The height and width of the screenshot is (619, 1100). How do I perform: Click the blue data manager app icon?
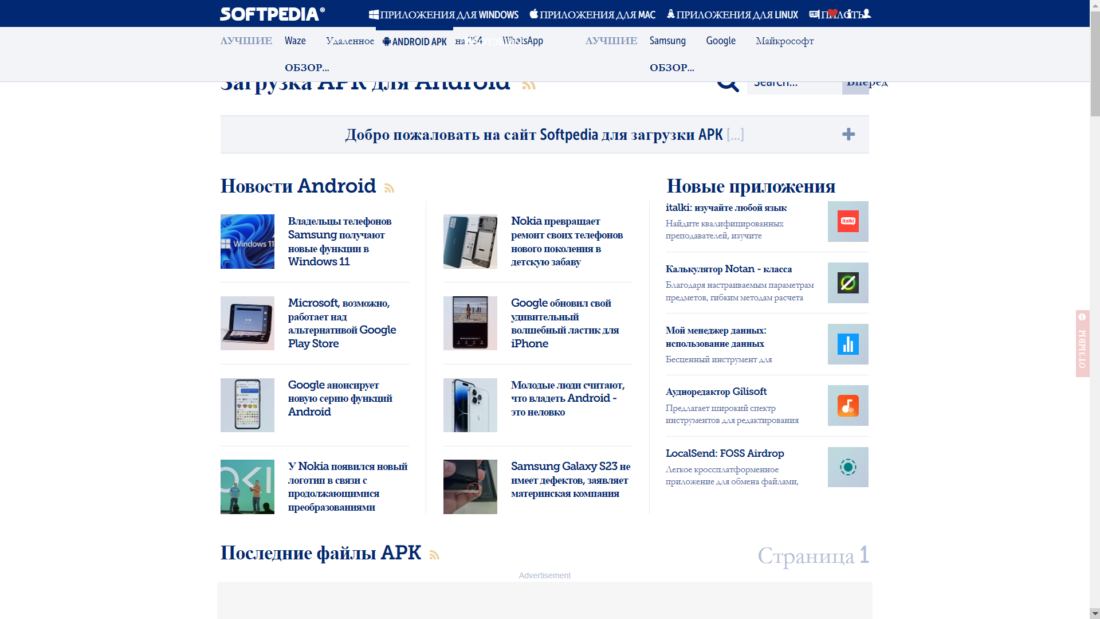pos(847,344)
